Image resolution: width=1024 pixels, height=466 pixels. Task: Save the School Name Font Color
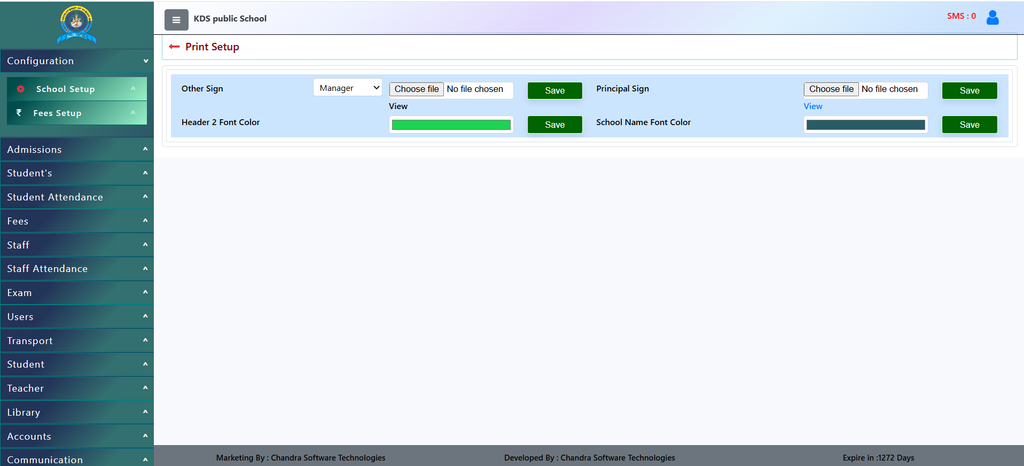pyautogui.click(x=969, y=125)
